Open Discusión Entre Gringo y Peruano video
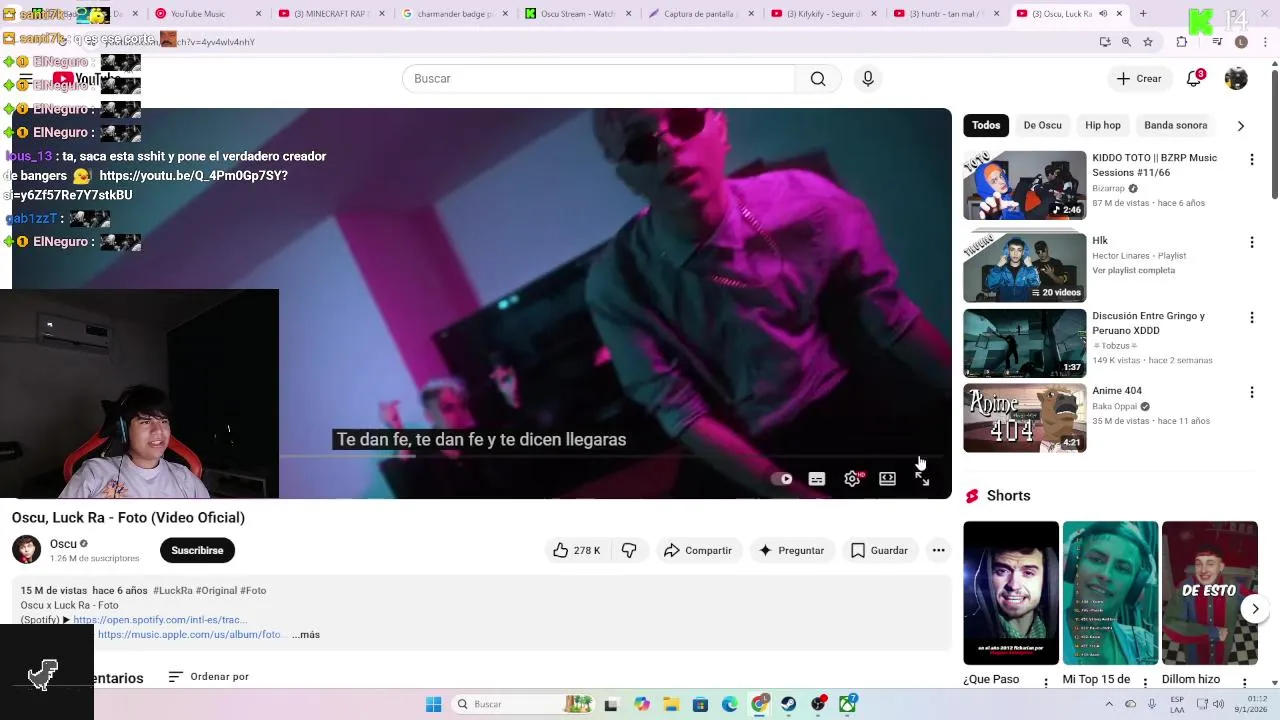 1025,343
